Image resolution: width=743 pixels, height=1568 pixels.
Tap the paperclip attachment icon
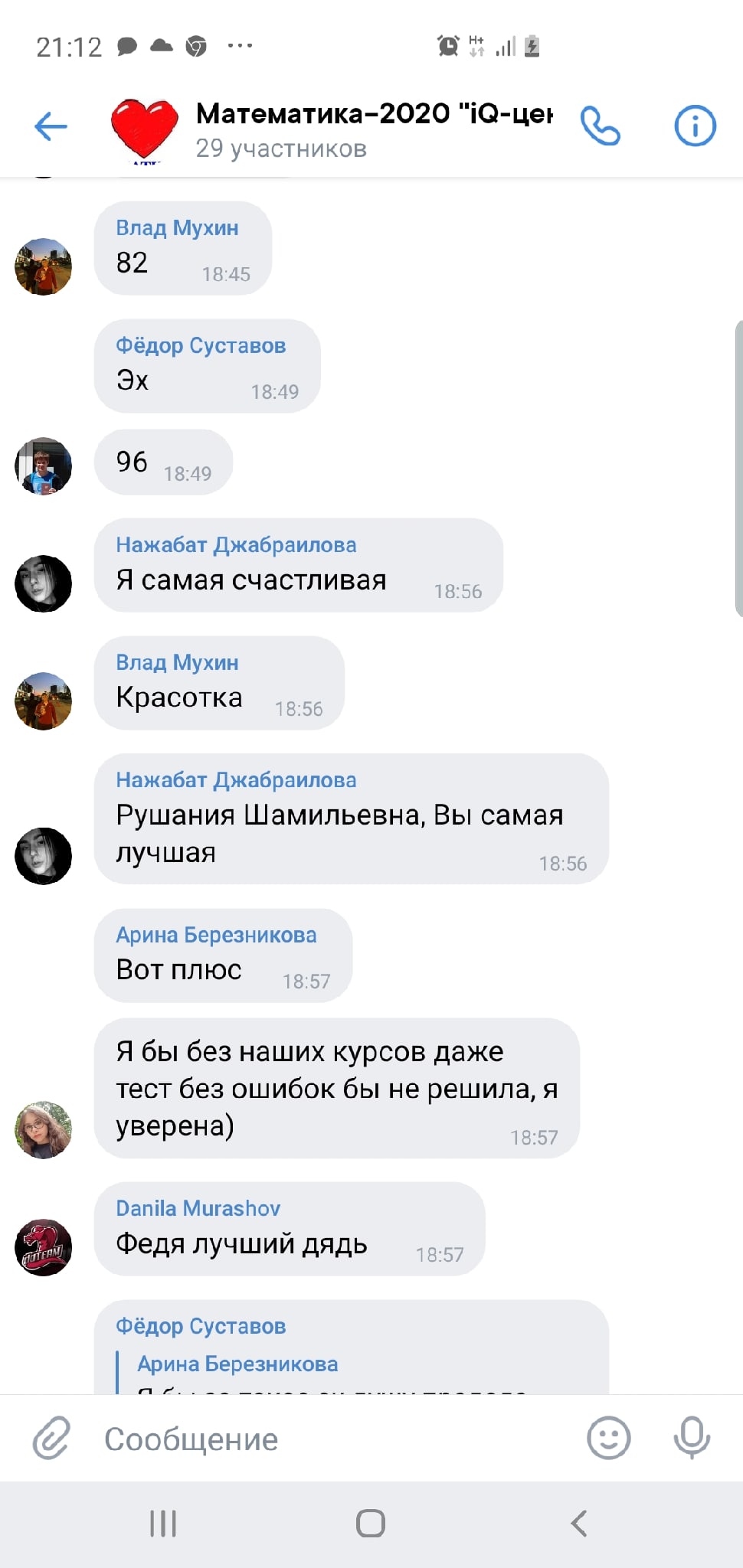pos(51,1437)
